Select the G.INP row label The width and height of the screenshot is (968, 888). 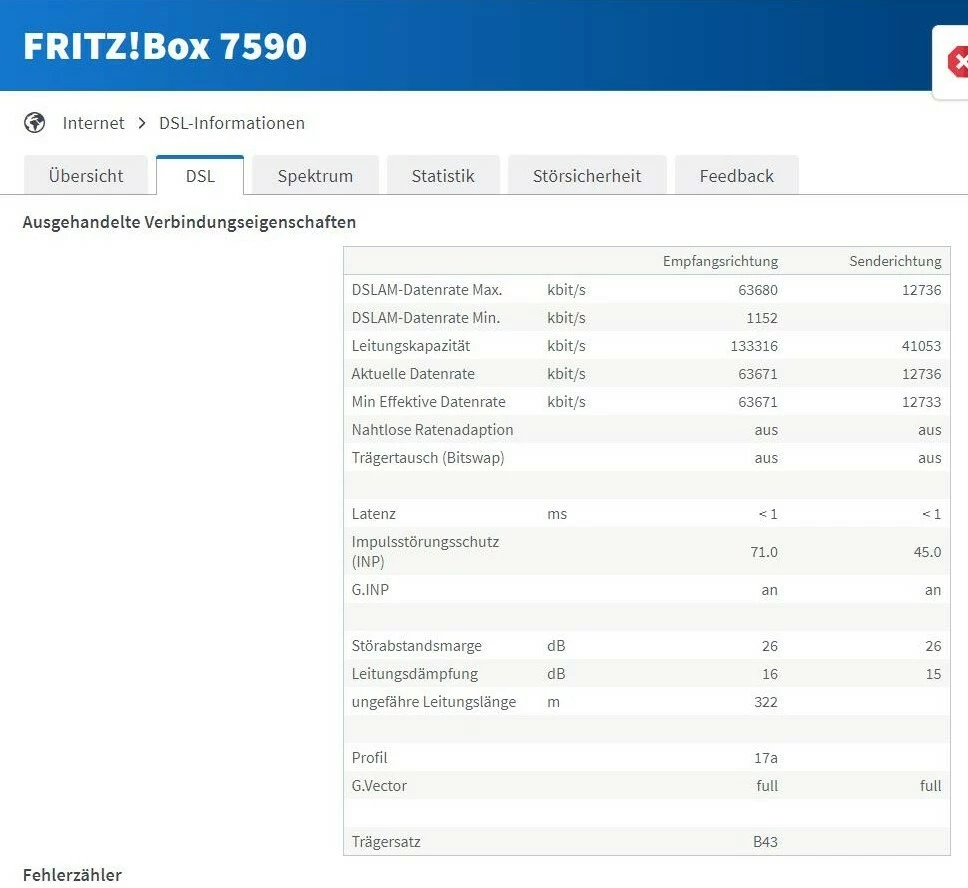click(x=370, y=590)
